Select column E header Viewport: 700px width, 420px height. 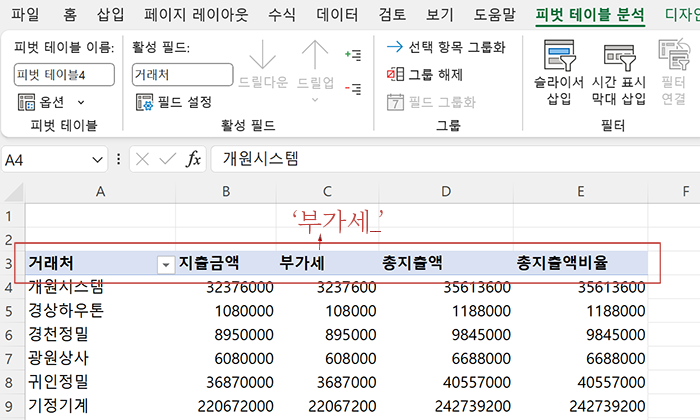(x=580, y=192)
